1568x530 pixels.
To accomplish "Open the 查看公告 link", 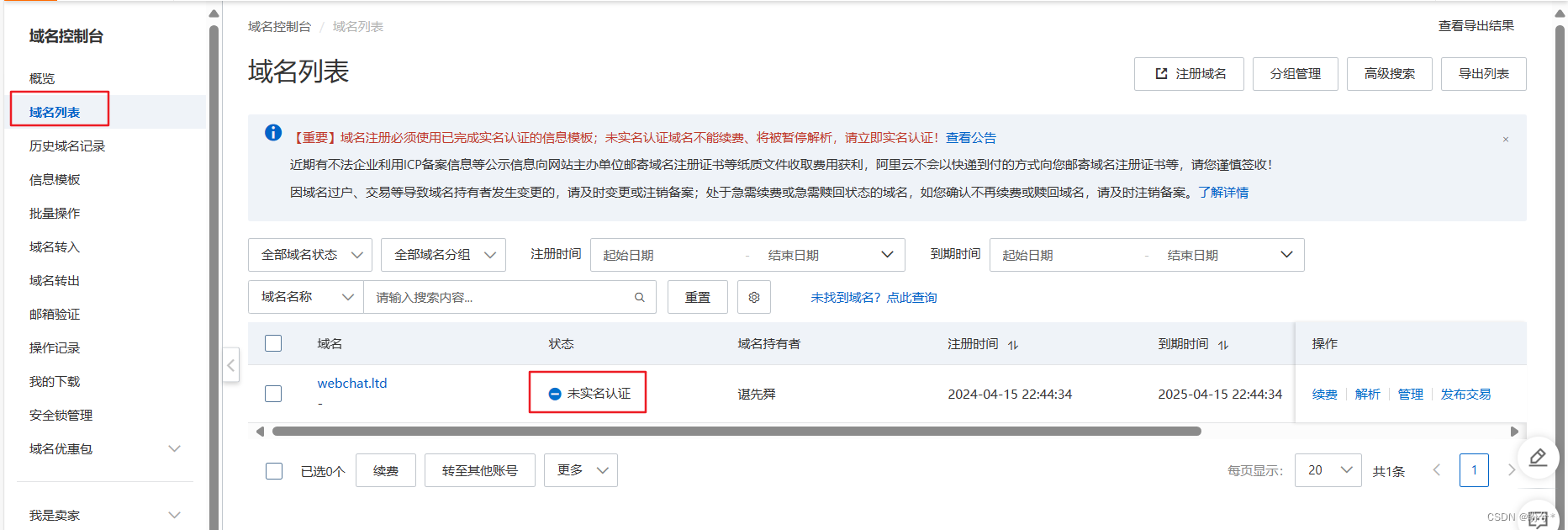I will (971, 137).
